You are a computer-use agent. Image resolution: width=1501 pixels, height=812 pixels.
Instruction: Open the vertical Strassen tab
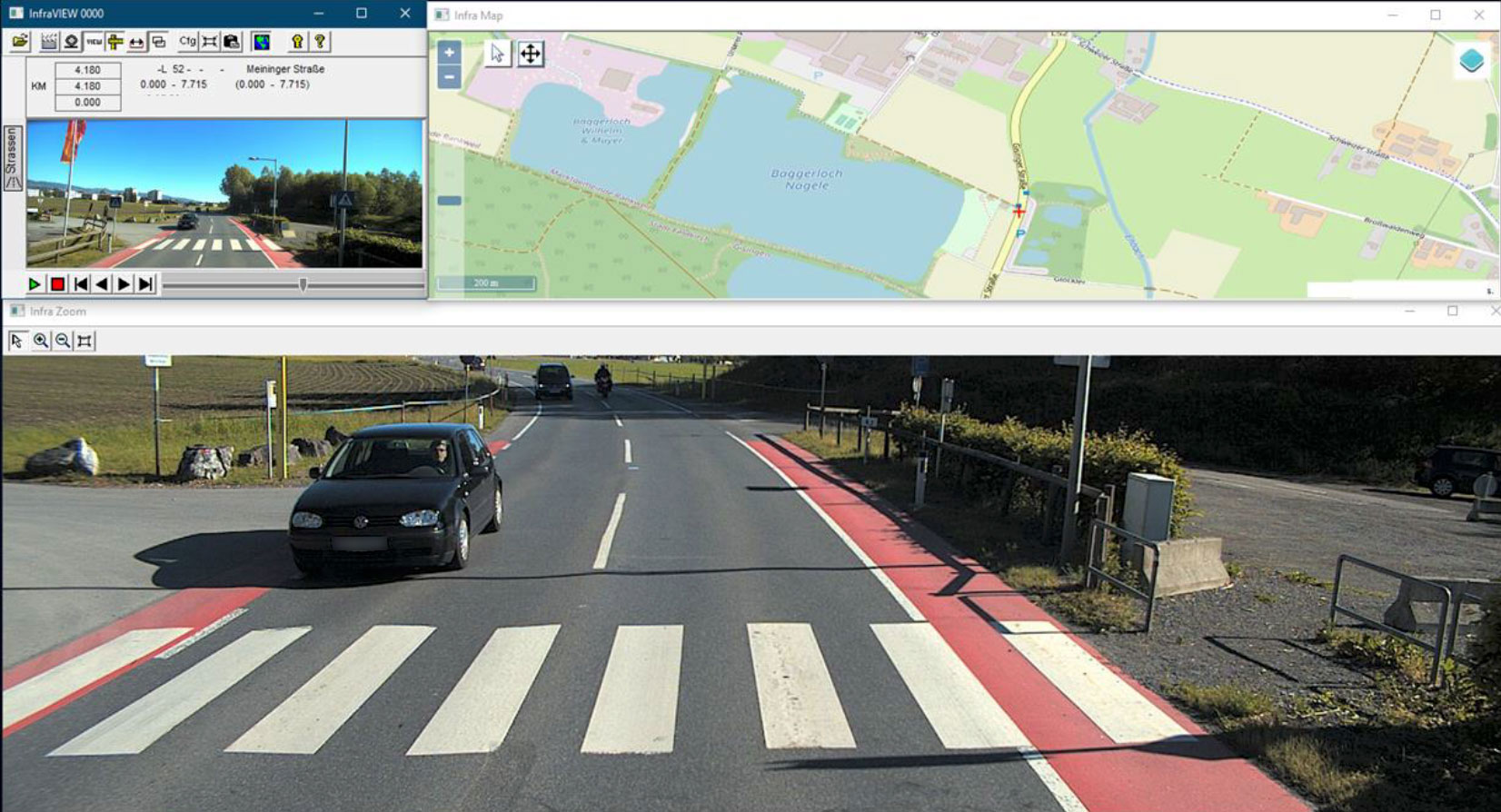click(x=13, y=158)
